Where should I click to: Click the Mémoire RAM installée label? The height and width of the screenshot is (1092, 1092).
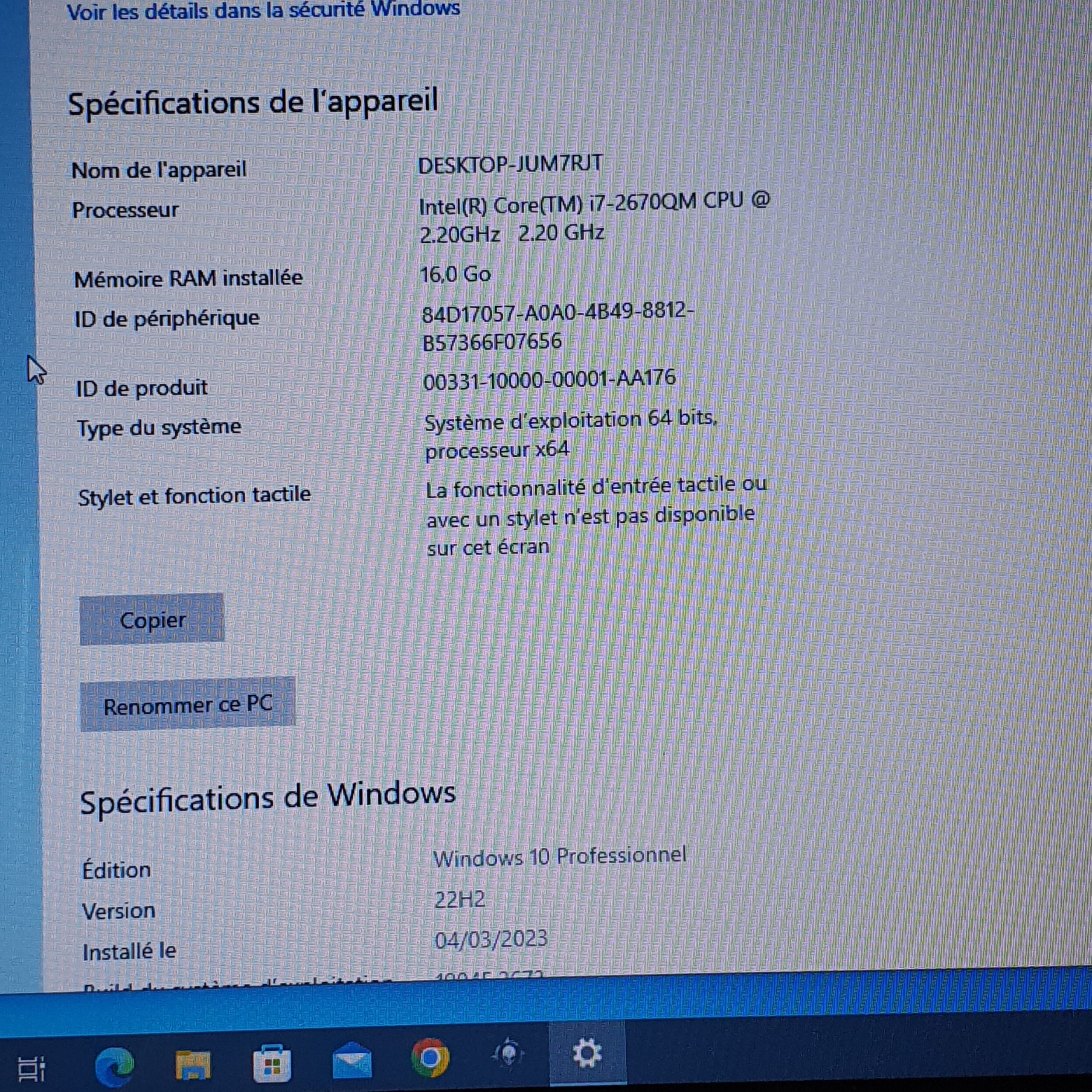tap(188, 278)
